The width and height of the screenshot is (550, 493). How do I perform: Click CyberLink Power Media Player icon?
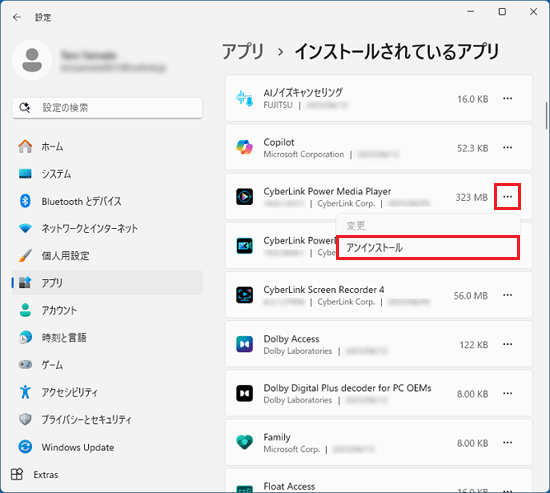[244, 197]
